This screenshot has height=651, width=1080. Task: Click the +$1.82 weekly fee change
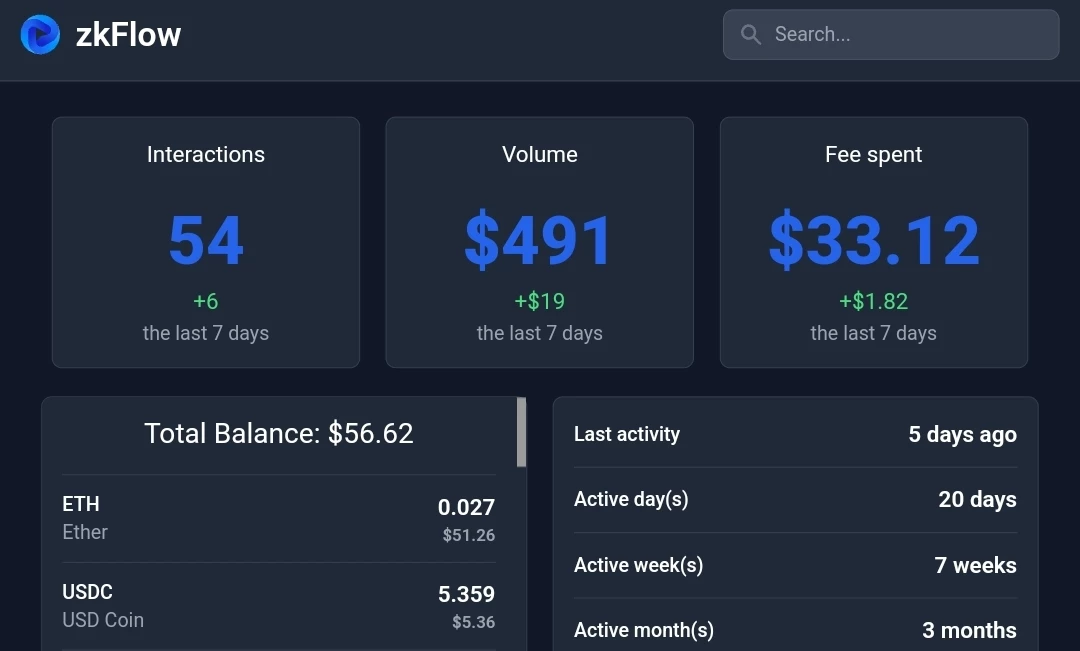coord(873,301)
